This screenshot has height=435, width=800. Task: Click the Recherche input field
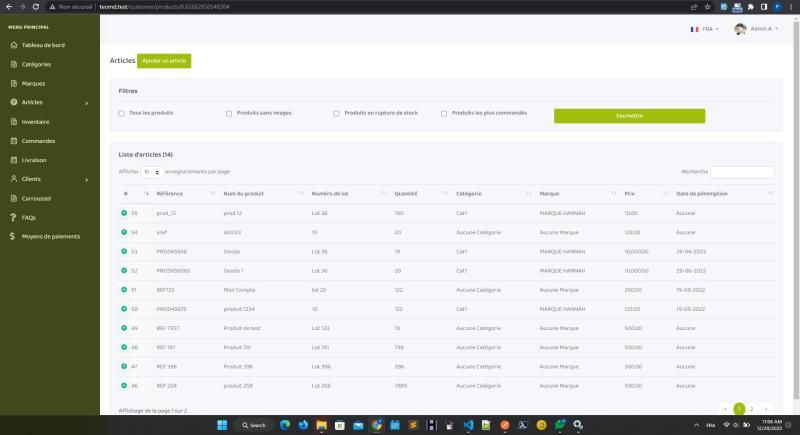point(742,172)
